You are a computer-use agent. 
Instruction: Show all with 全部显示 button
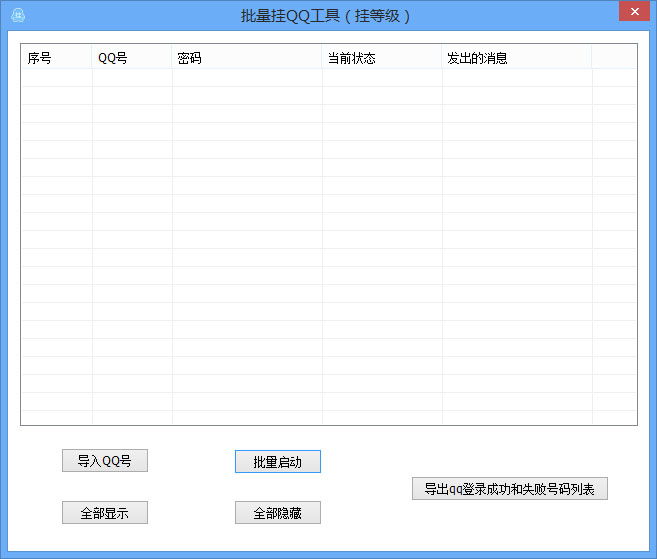(x=105, y=512)
